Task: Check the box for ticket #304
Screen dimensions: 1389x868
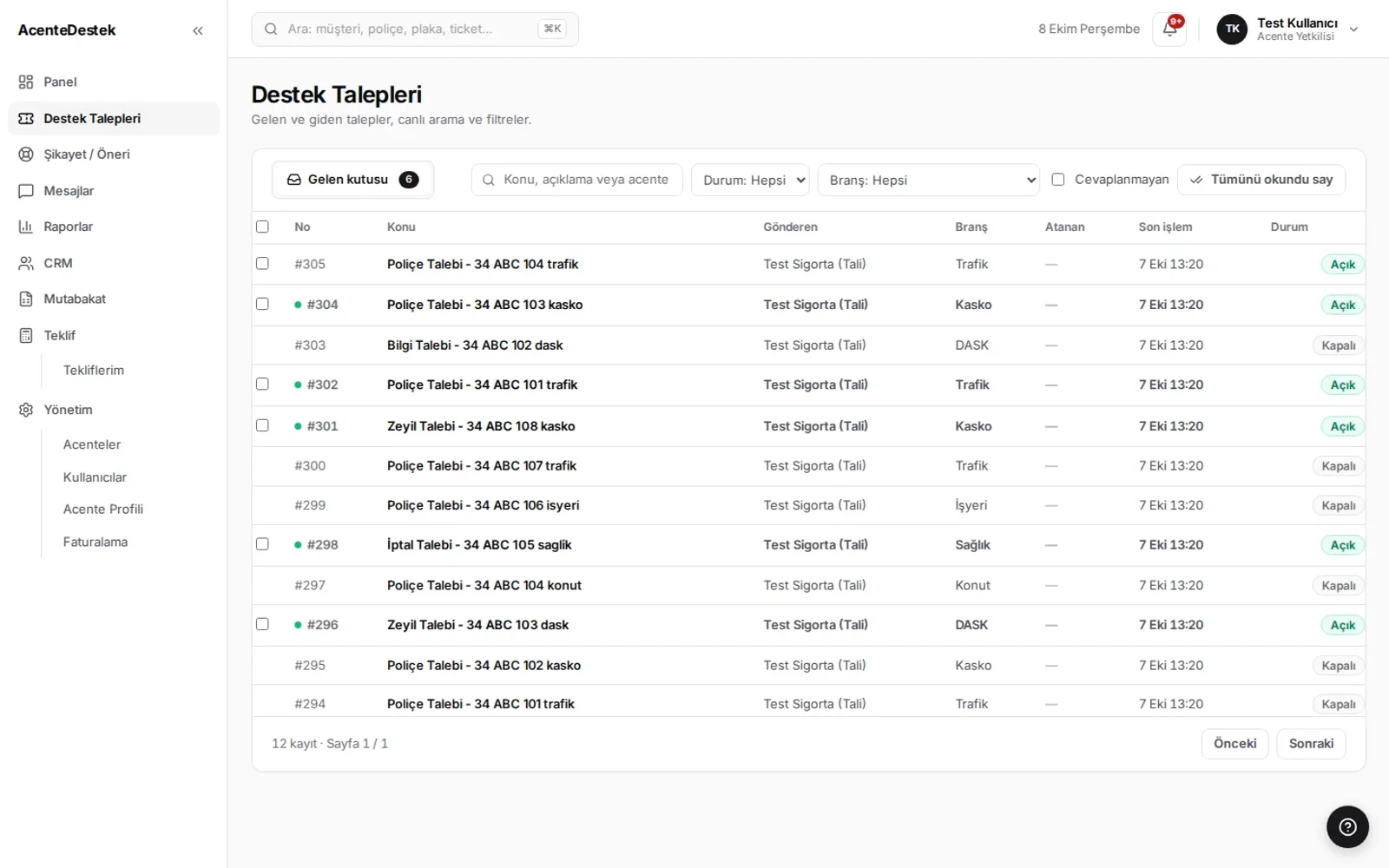Action: coord(262,304)
